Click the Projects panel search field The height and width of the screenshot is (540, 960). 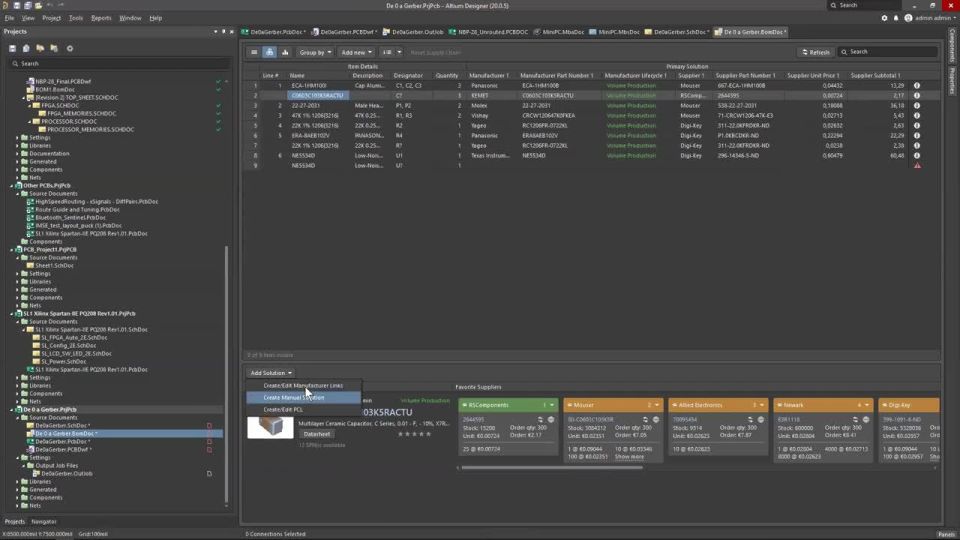point(120,64)
